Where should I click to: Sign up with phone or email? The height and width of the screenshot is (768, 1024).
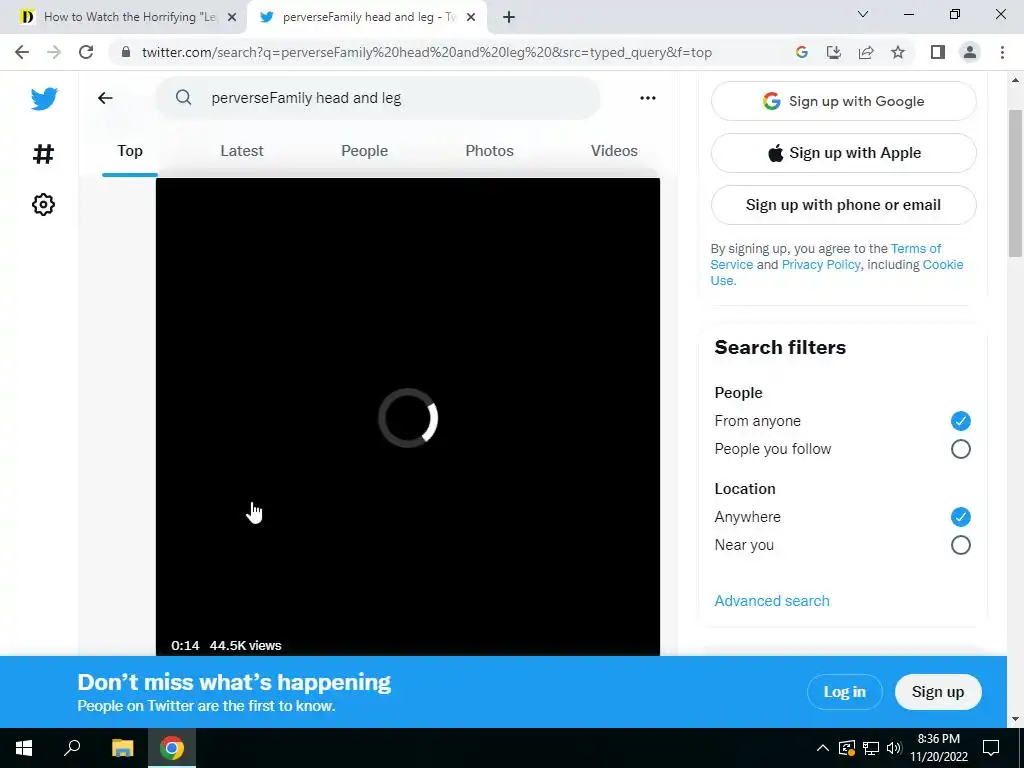(844, 205)
